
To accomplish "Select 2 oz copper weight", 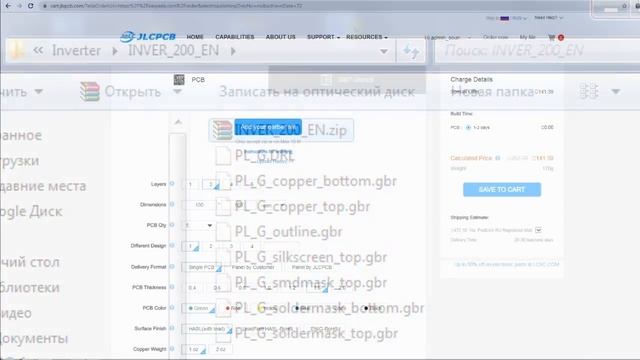I will [x=220, y=349].
